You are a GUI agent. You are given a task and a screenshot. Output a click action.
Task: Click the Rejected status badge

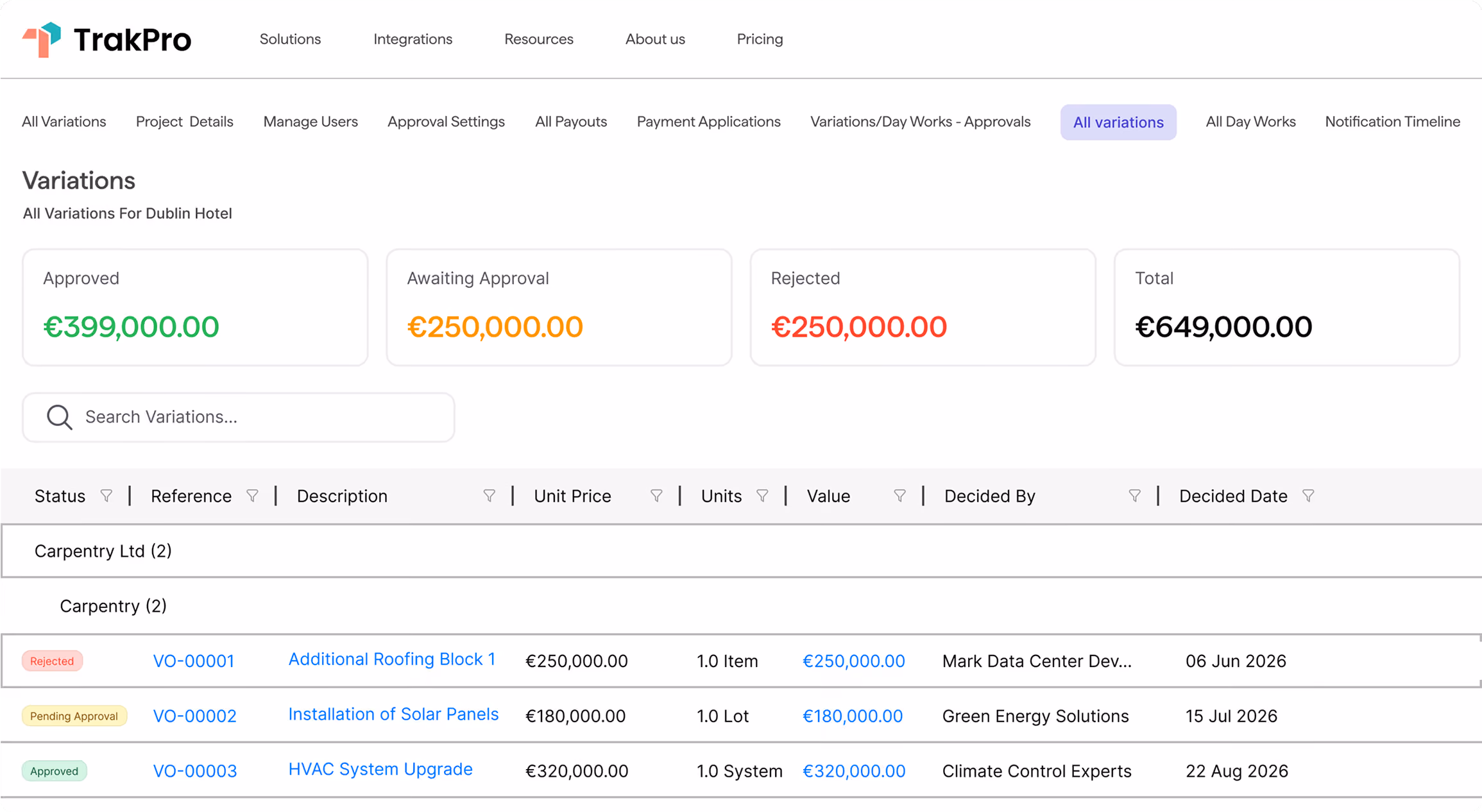[x=52, y=661]
